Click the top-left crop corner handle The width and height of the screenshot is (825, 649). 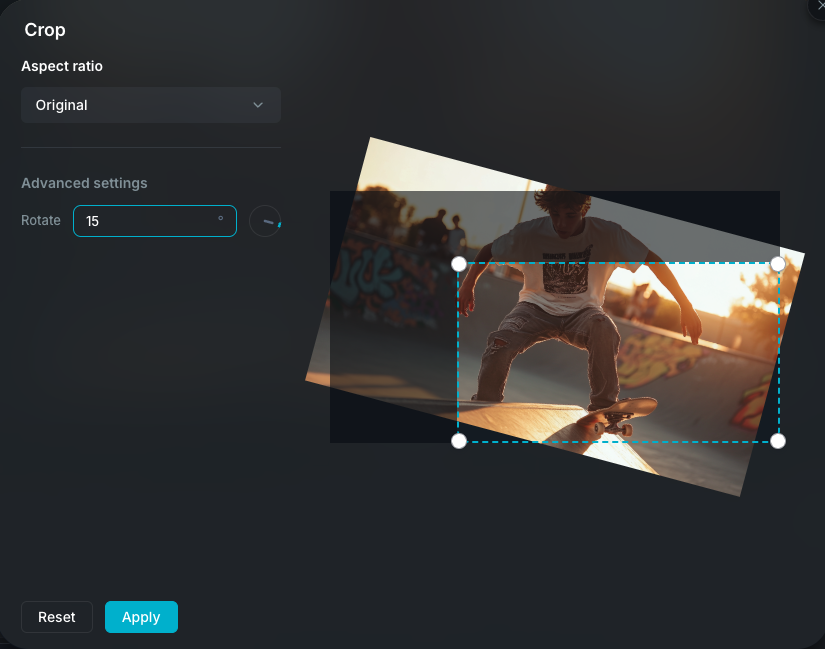(459, 263)
